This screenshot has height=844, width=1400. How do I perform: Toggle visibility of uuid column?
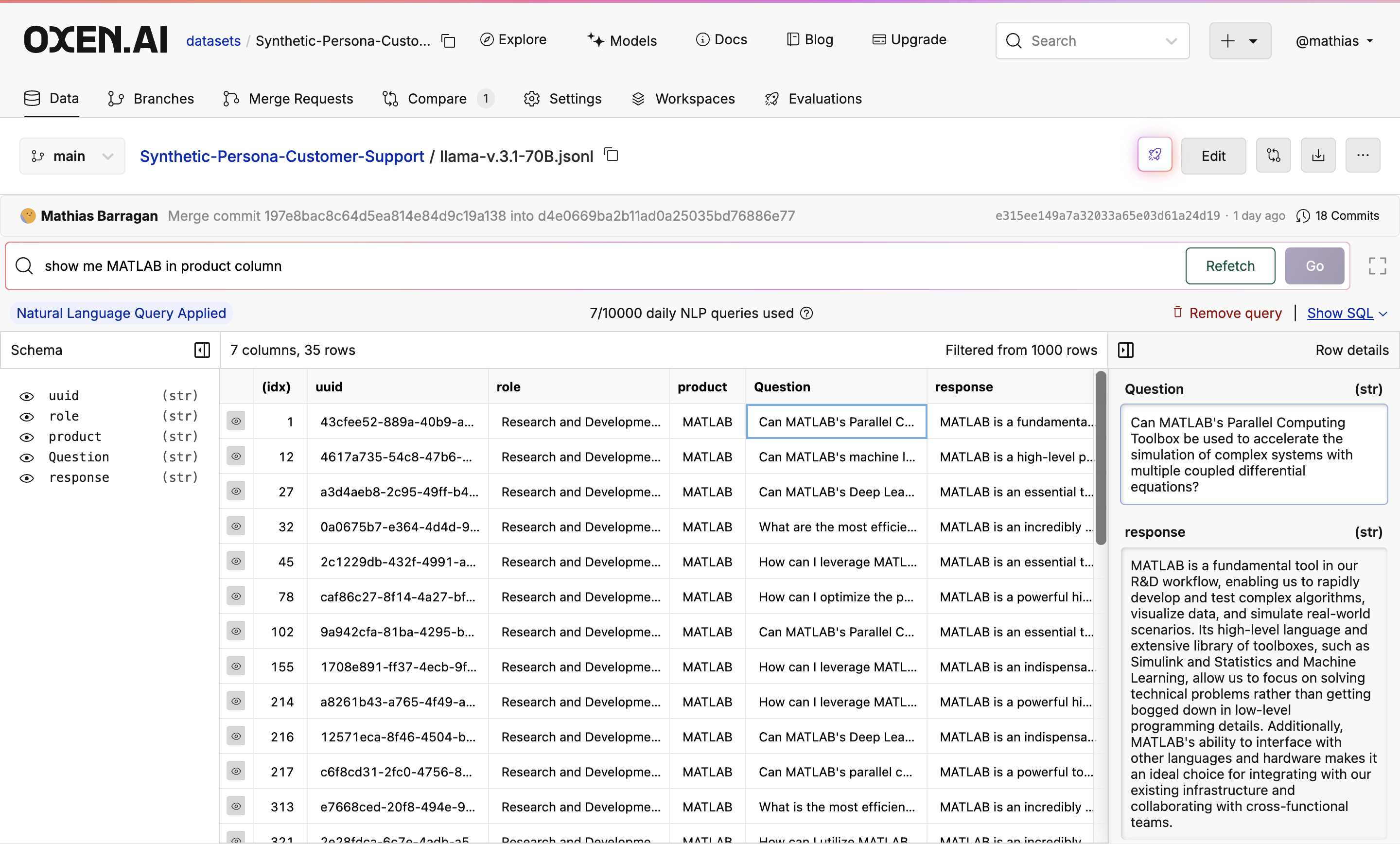pos(27,396)
